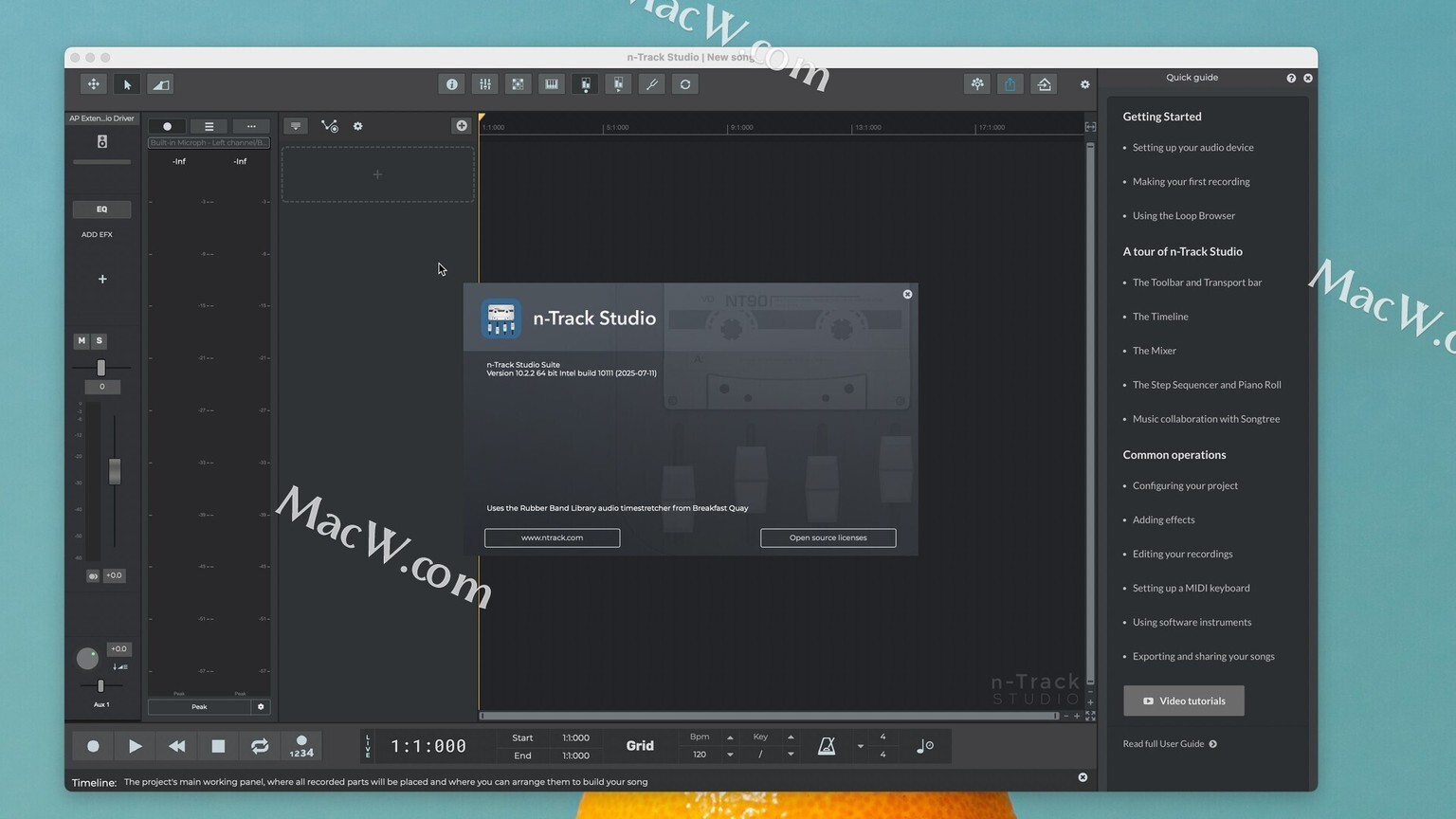Toggle Solo on the master channel
This screenshot has width=1456, height=819.
(99, 340)
